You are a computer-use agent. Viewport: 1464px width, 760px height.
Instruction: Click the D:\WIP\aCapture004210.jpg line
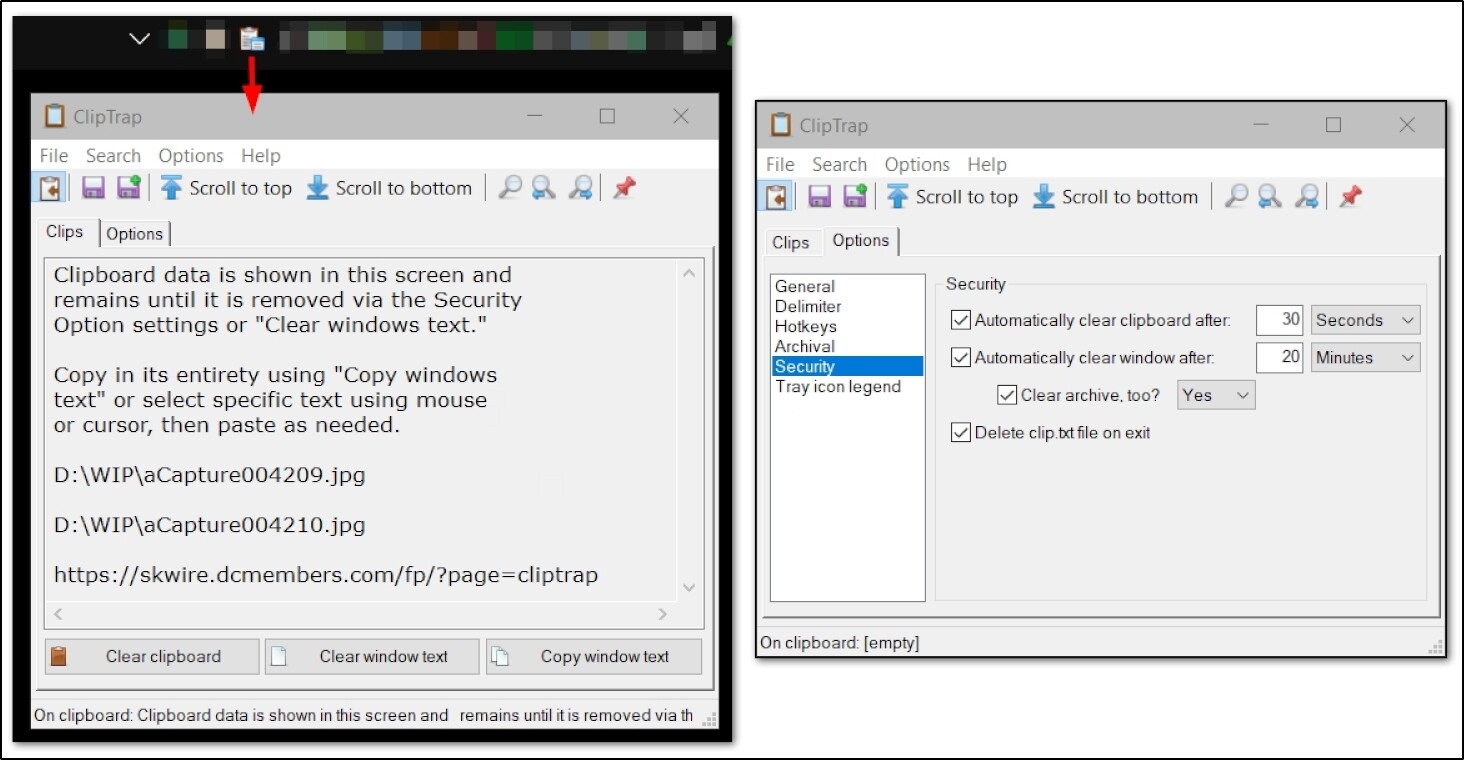click(210, 525)
